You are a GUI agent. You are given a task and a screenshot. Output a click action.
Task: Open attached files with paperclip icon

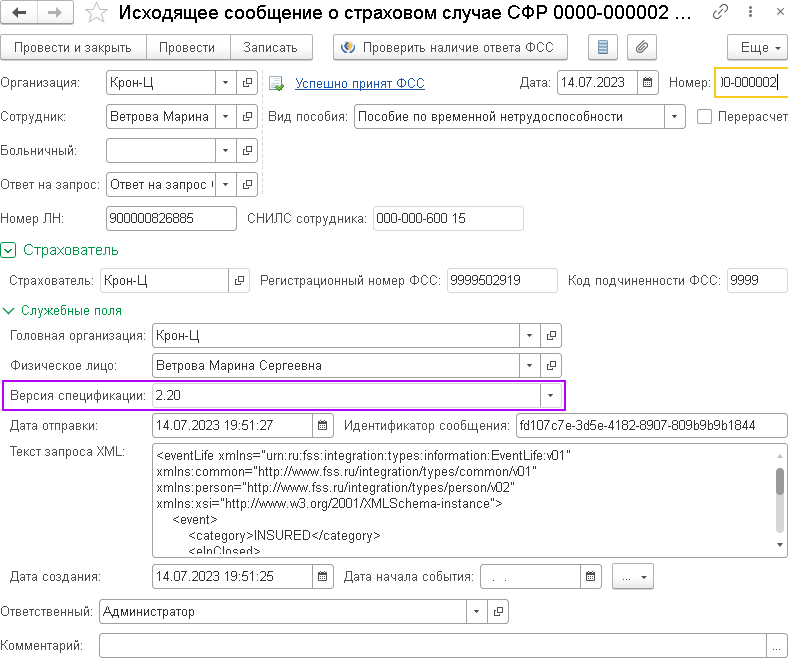pyautogui.click(x=642, y=47)
